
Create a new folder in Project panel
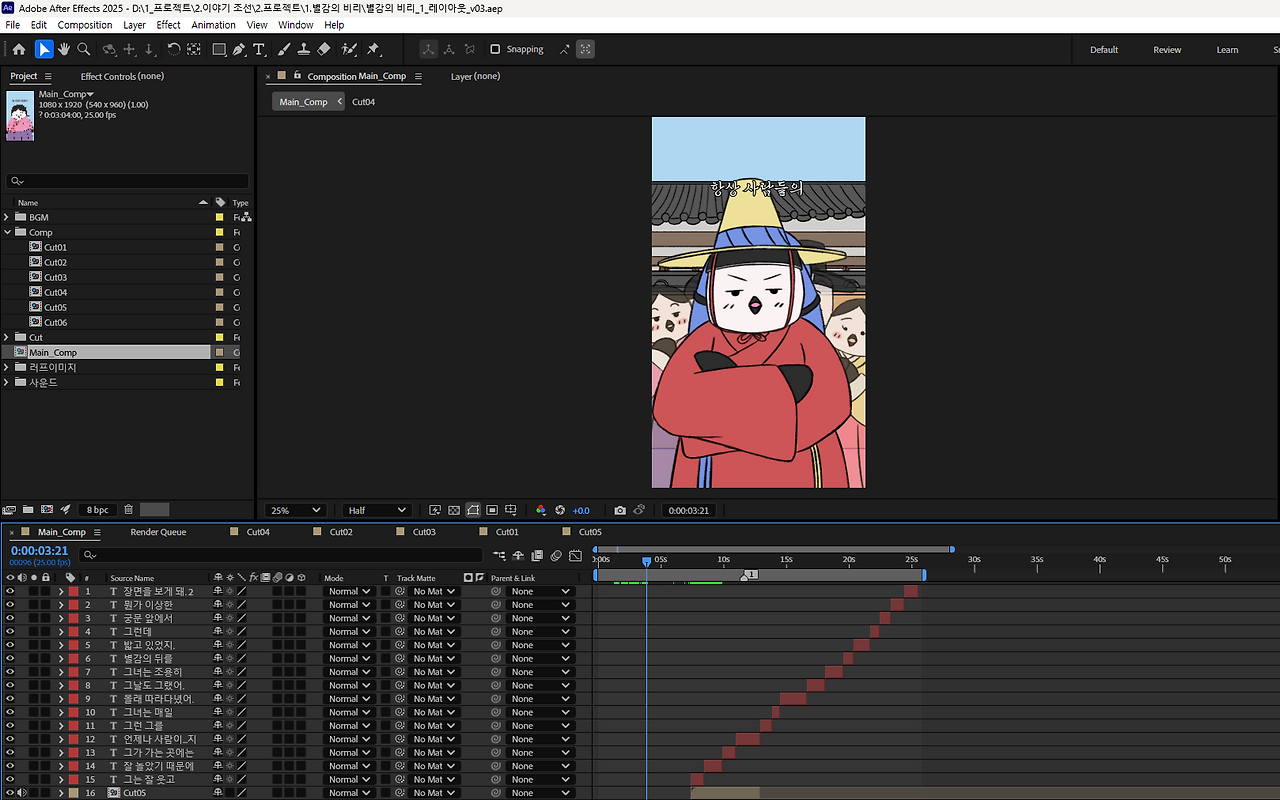coord(28,509)
